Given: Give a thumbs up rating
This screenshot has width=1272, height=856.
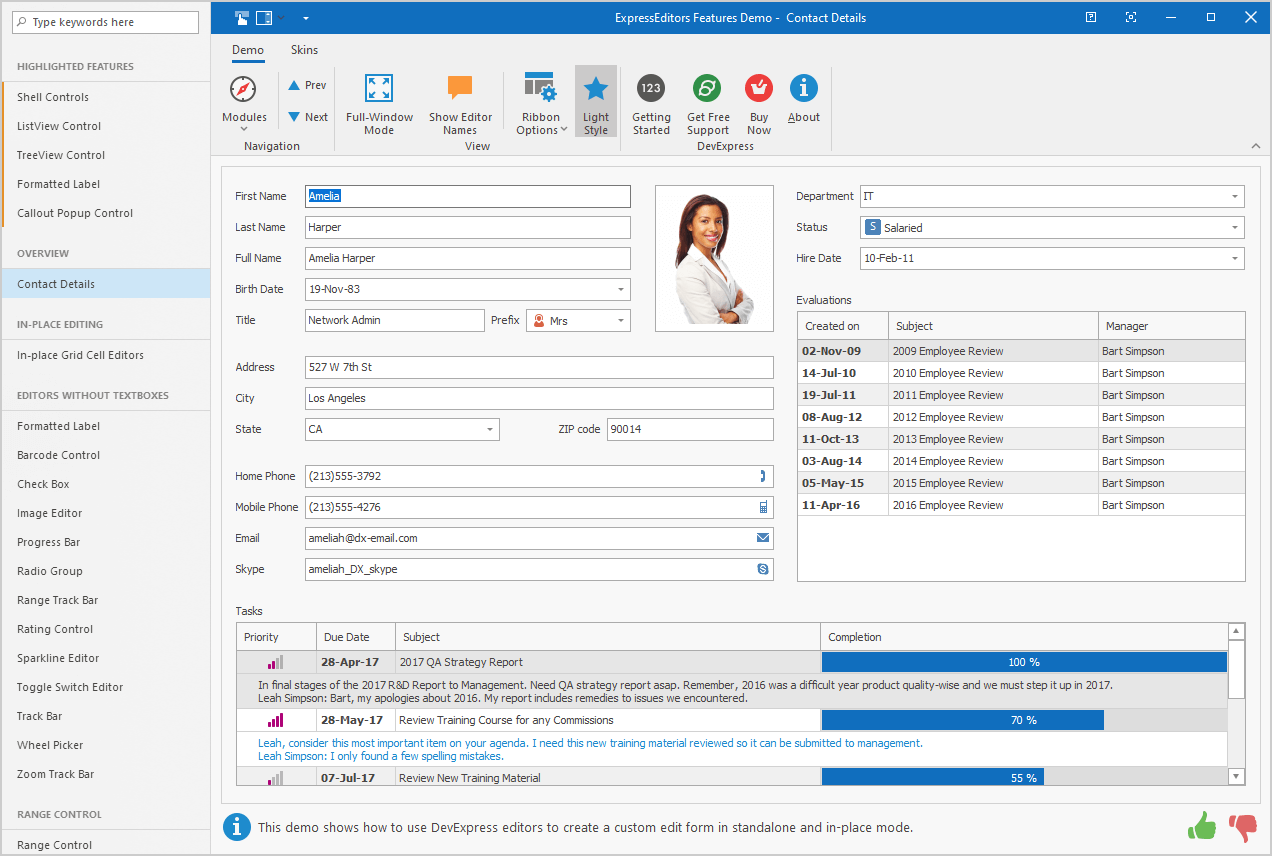Looking at the screenshot, I should coord(1201,825).
